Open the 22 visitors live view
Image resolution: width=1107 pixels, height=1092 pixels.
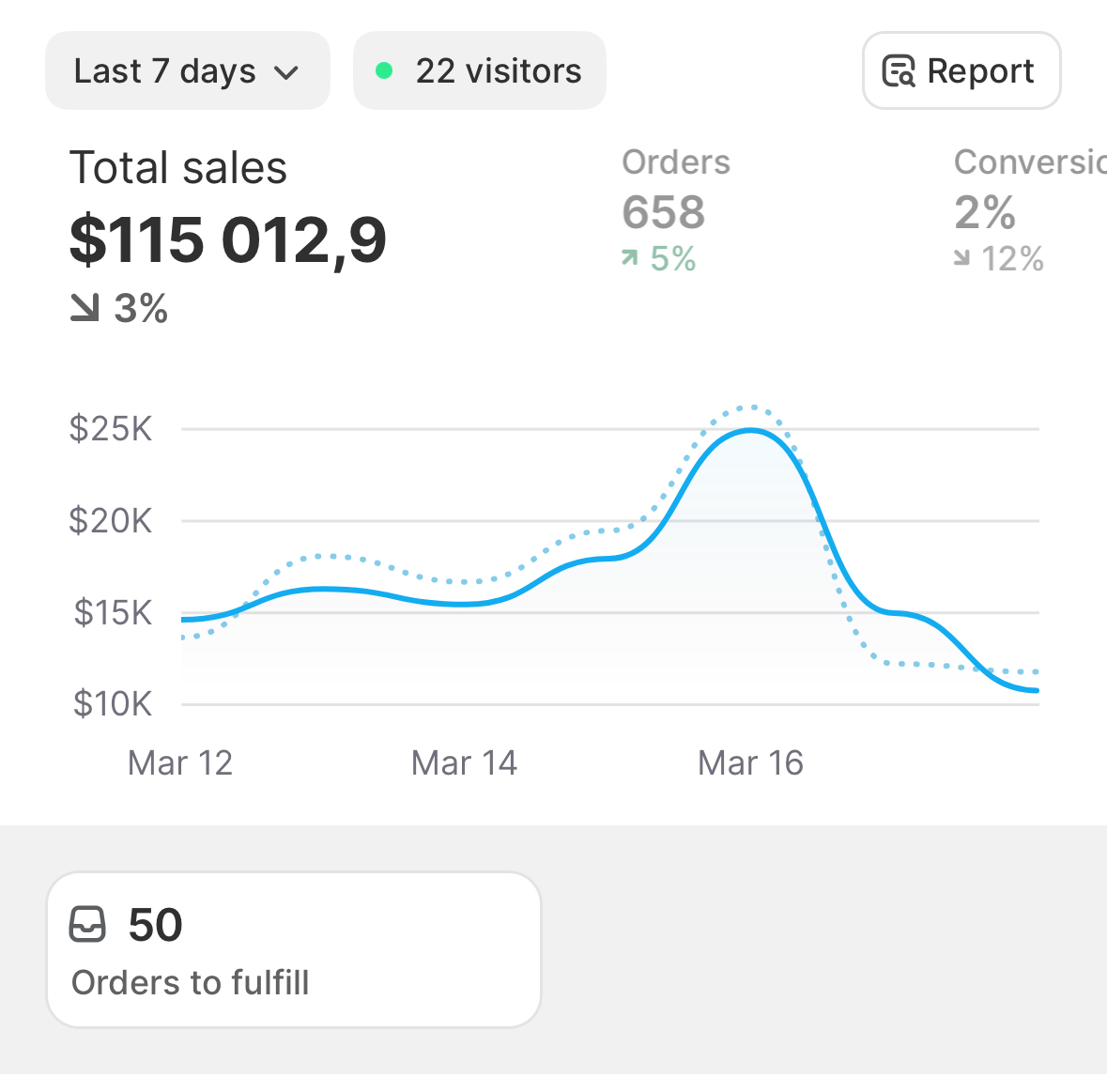[480, 71]
